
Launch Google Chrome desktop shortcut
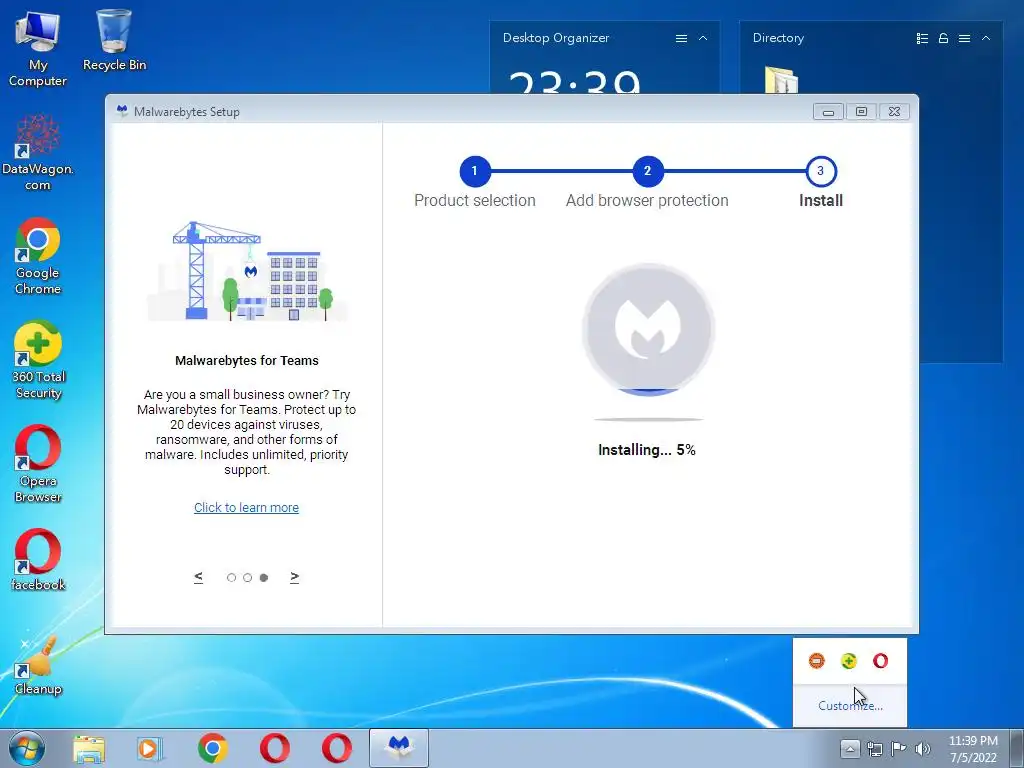pyautogui.click(x=37, y=256)
